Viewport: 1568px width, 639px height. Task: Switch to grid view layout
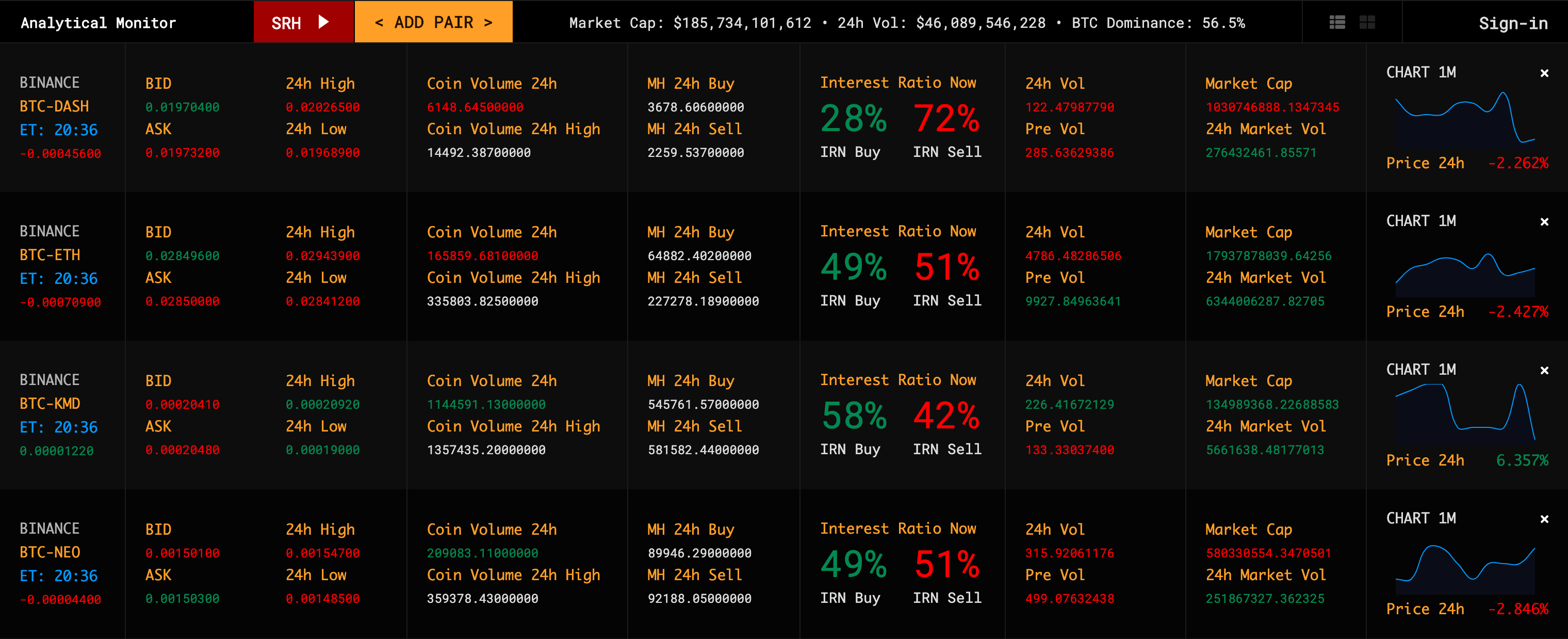pyautogui.click(x=1367, y=23)
